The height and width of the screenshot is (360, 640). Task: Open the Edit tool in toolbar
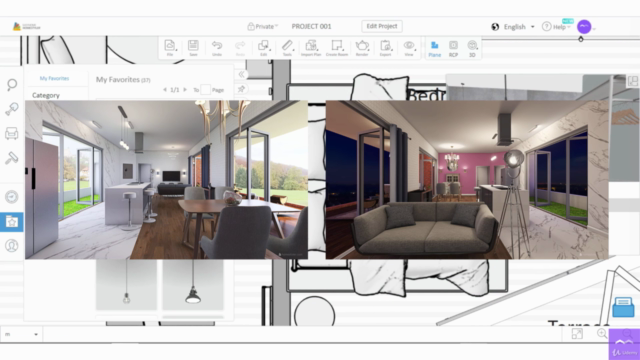pos(264,48)
